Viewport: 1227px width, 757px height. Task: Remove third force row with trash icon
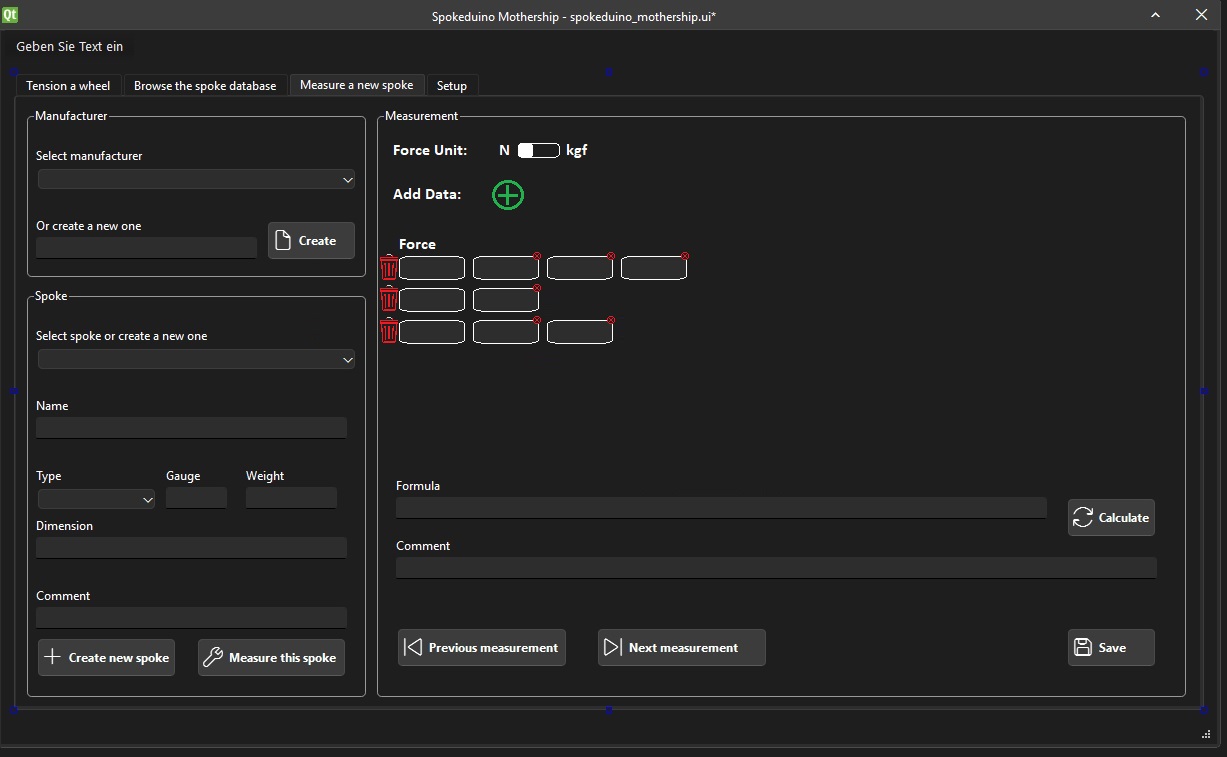click(x=389, y=331)
